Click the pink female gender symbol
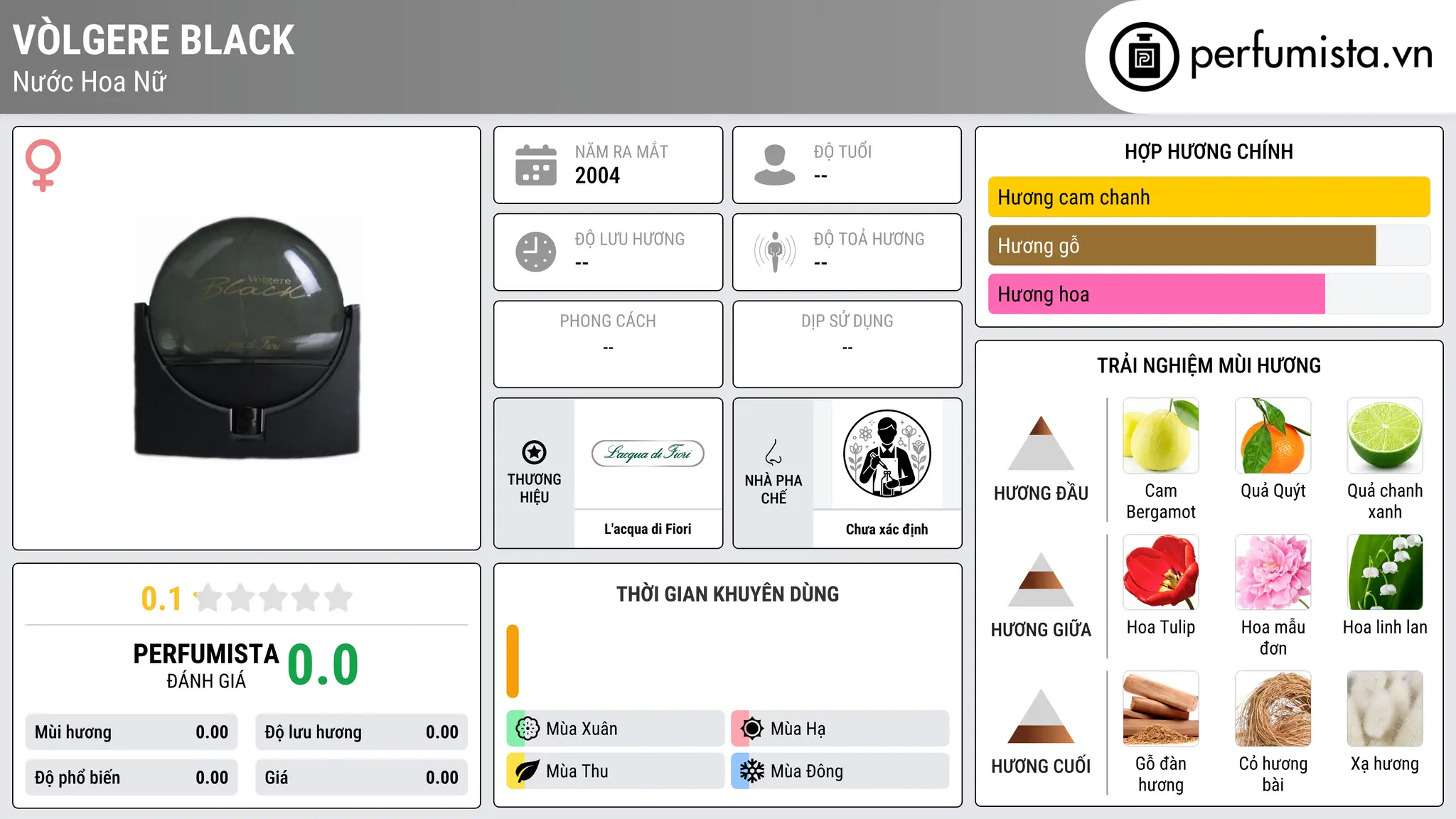The width and height of the screenshot is (1456, 819). [x=43, y=165]
